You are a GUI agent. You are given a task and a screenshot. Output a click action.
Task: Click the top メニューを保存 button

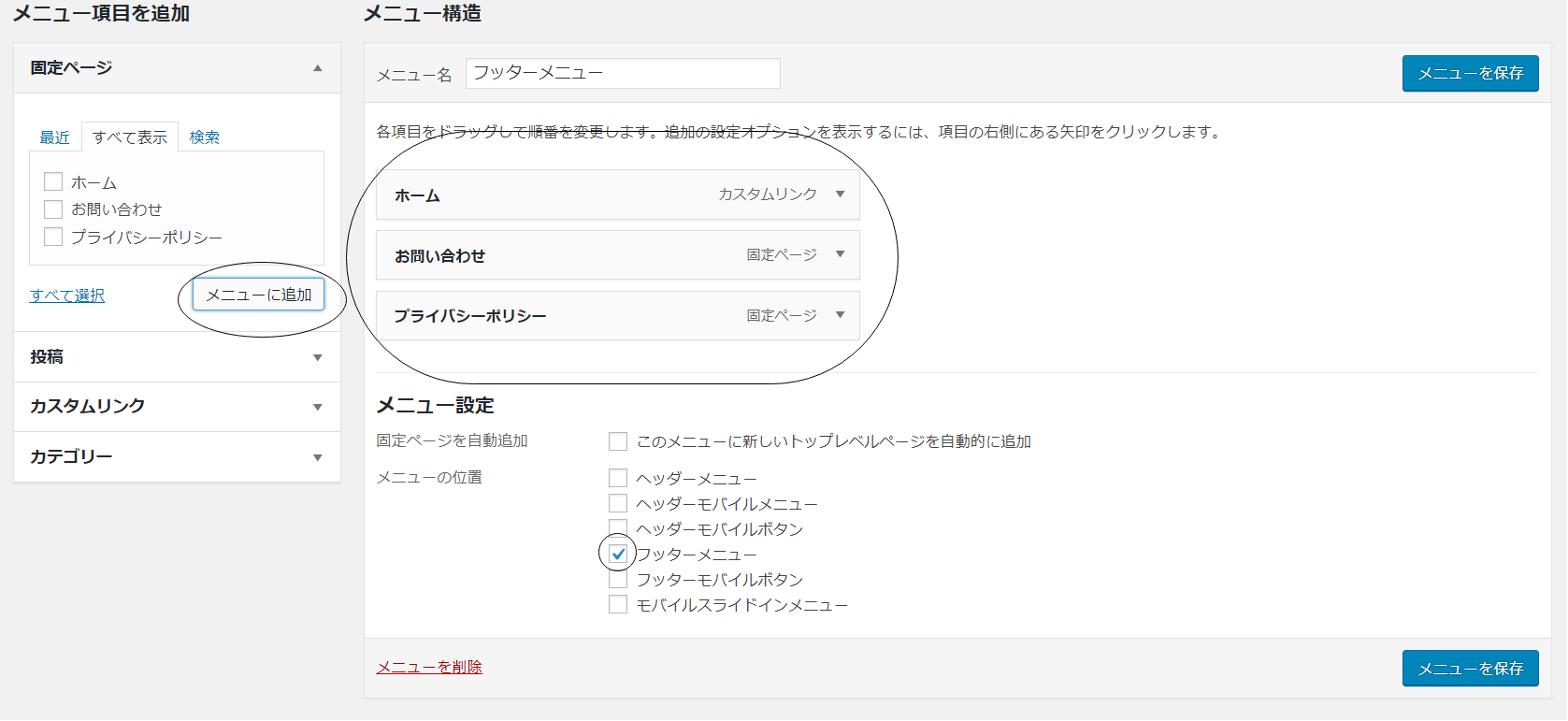tap(1470, 73)
